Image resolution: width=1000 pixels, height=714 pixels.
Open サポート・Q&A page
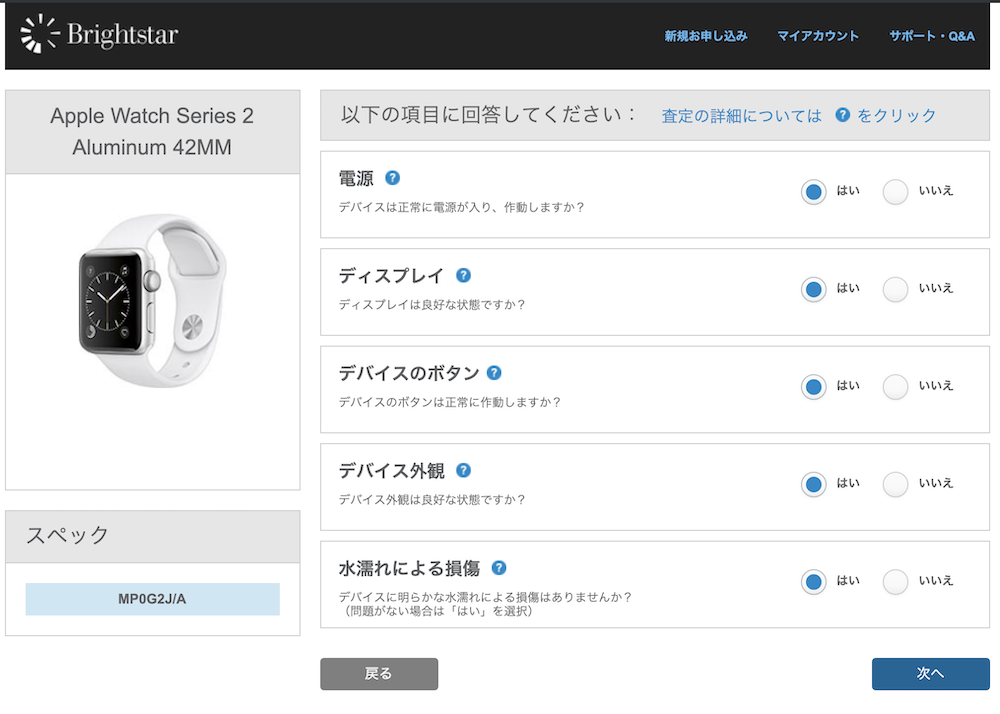pos(932,36)
